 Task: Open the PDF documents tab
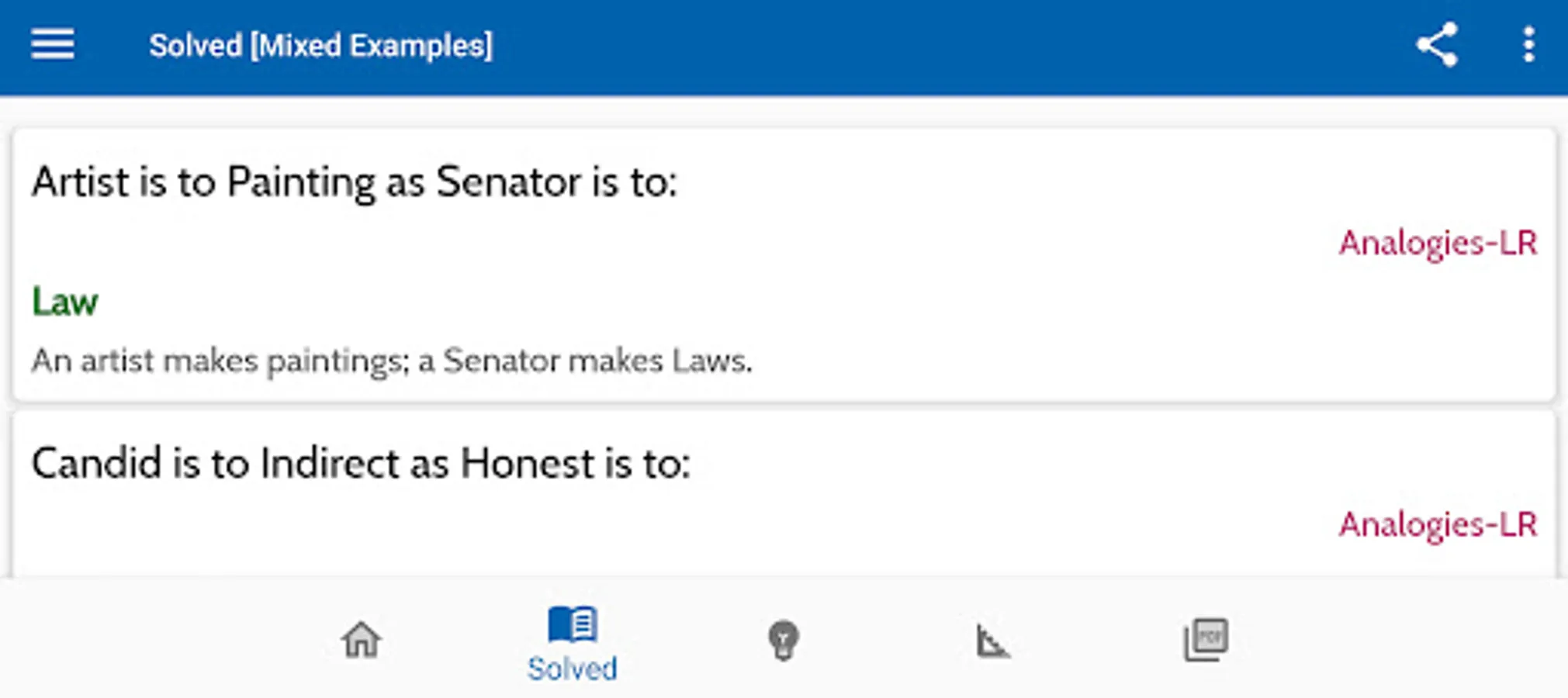tap(1206, 640)
